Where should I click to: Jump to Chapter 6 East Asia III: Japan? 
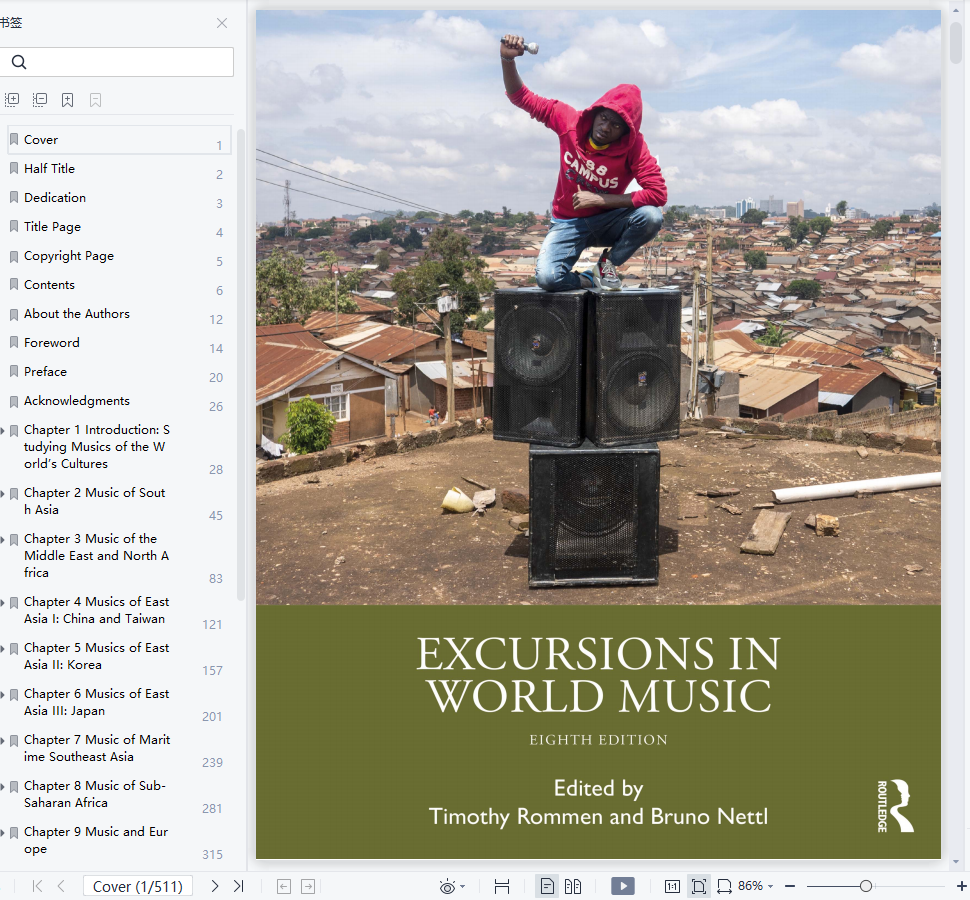(x=97, y=702)
